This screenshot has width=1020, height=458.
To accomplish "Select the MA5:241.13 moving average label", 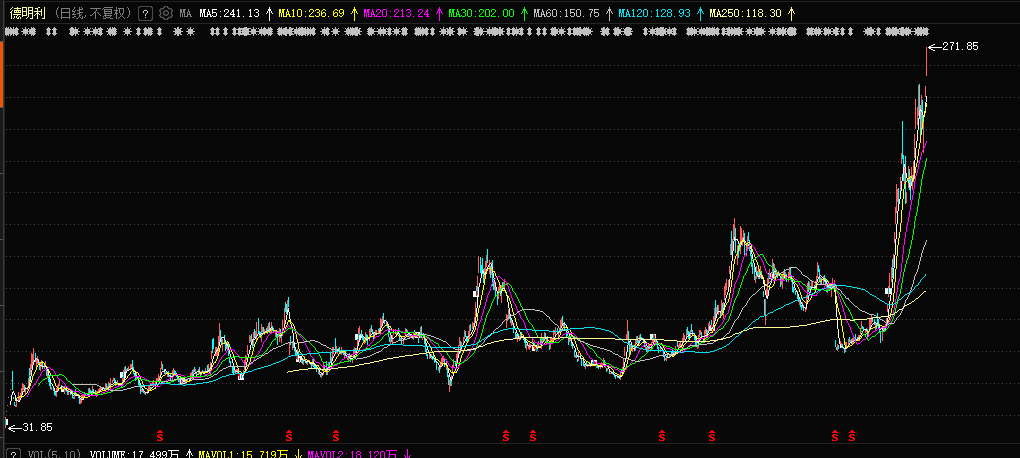I will [229, 14].
